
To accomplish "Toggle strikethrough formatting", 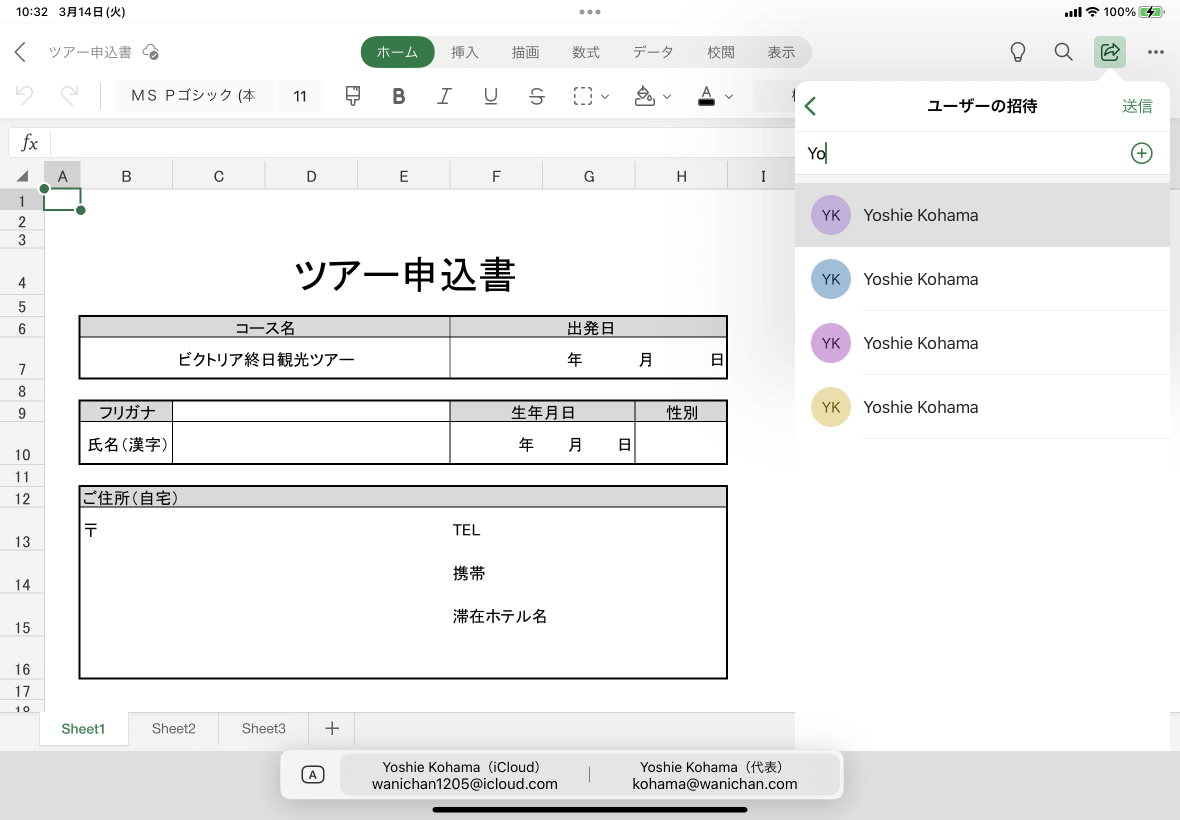I will (537, 96).
